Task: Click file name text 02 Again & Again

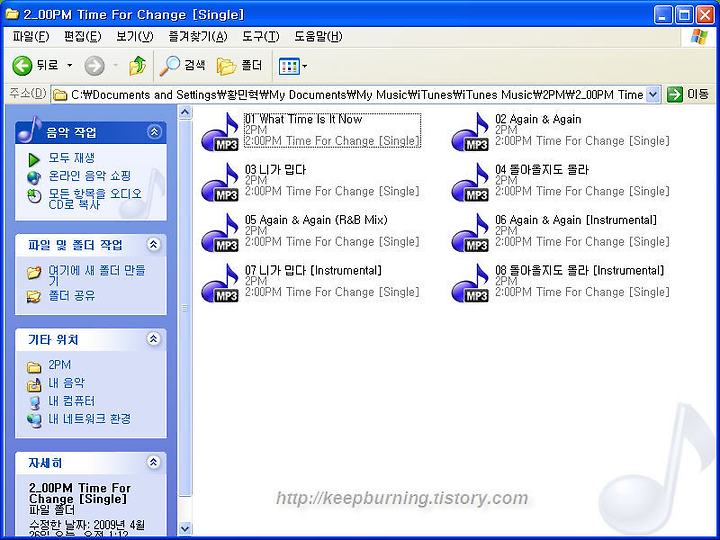Action: pos(538,119)
